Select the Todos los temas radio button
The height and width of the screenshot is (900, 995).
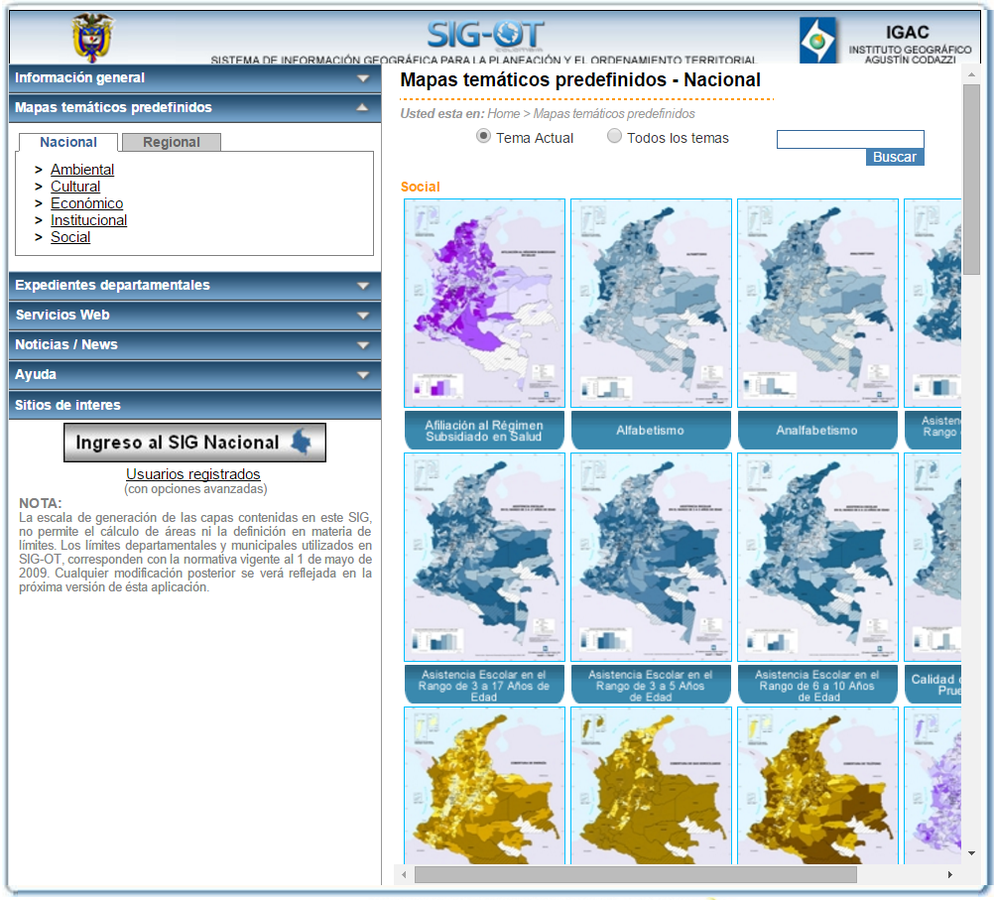click(614, 136)
